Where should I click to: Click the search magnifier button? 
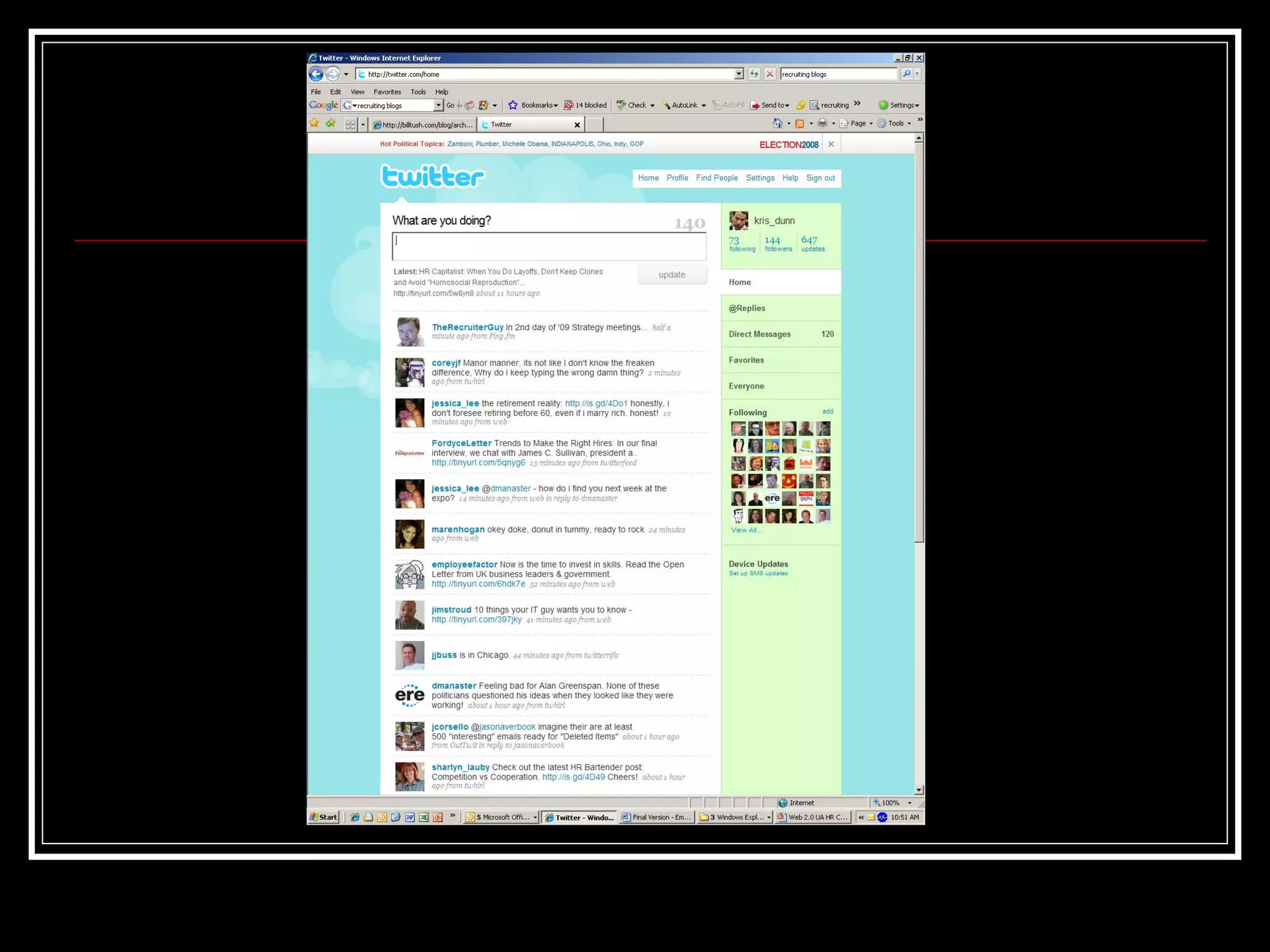point(907,74)
